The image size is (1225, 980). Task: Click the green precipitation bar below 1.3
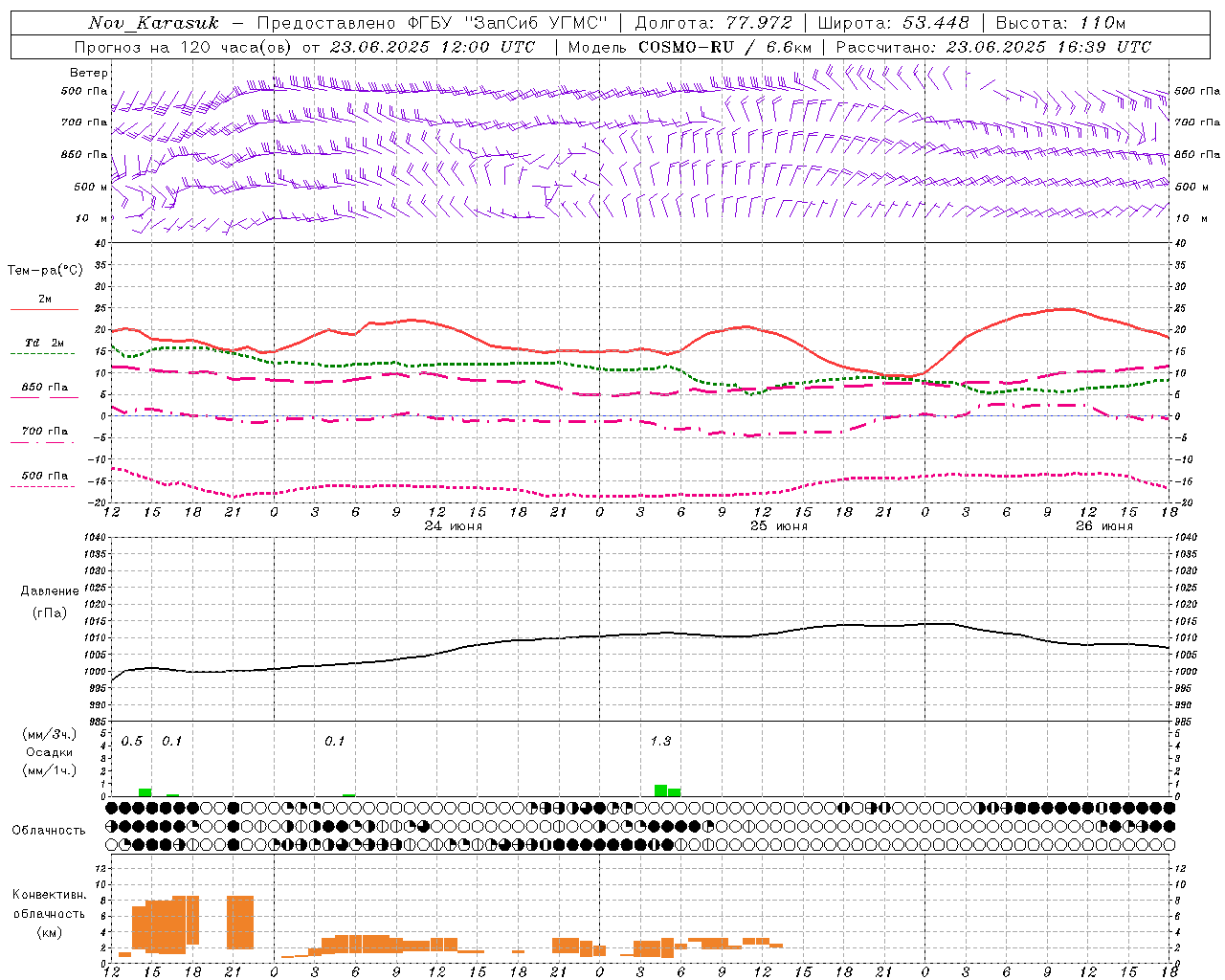pos(667,791)
